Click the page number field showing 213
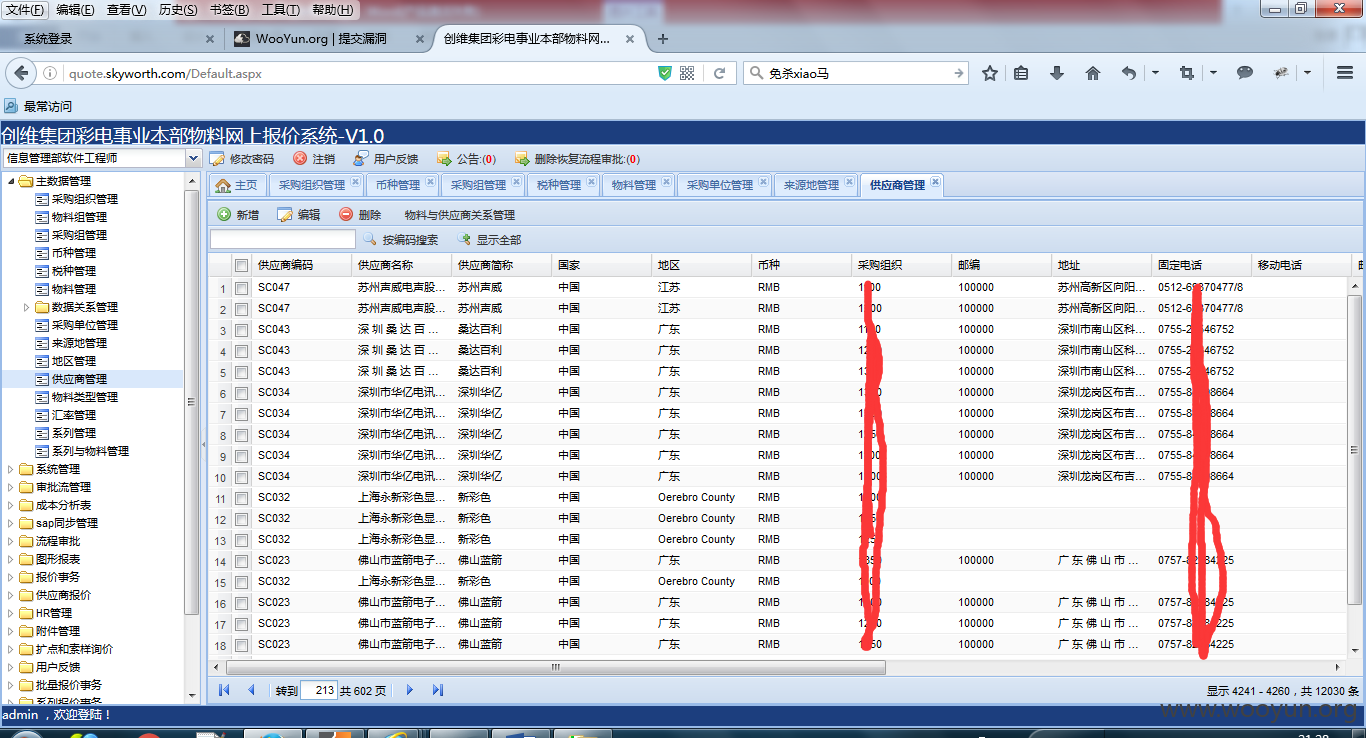Viewport: 1366px width, 738px height. click(x=319, y=690)
